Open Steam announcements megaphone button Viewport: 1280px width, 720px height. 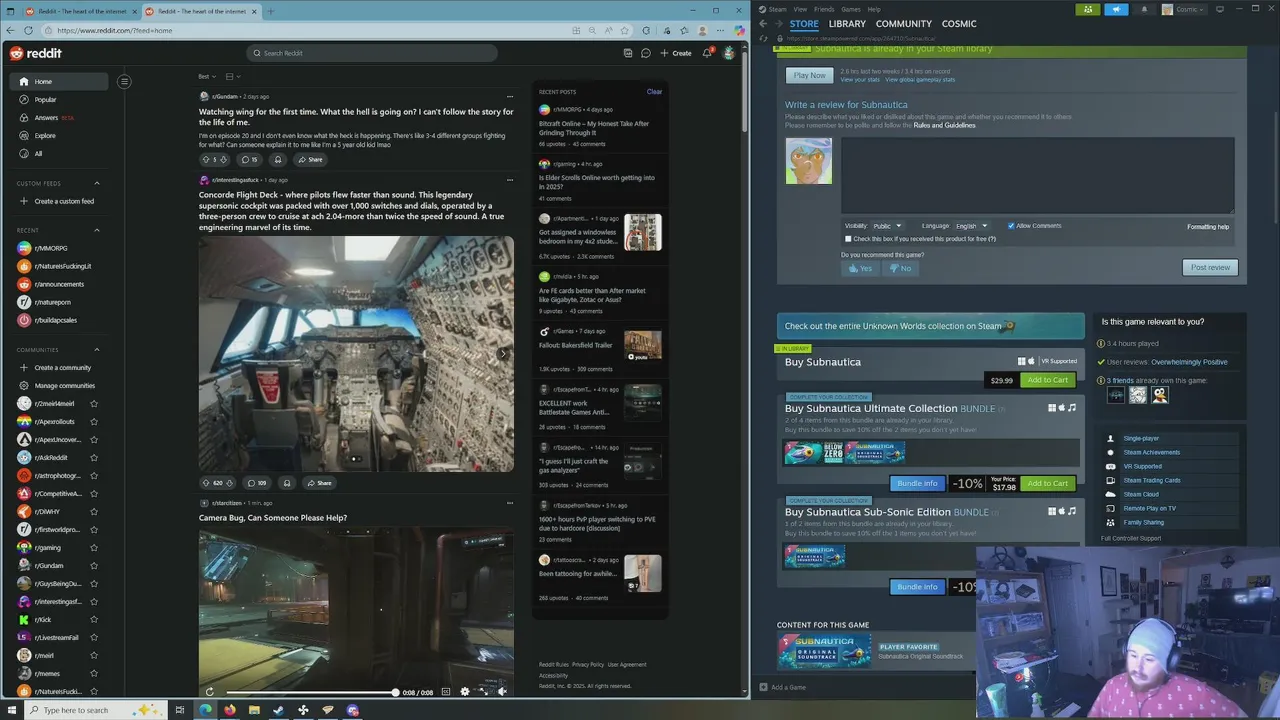pyautogui.click(x=1116, y=9)
